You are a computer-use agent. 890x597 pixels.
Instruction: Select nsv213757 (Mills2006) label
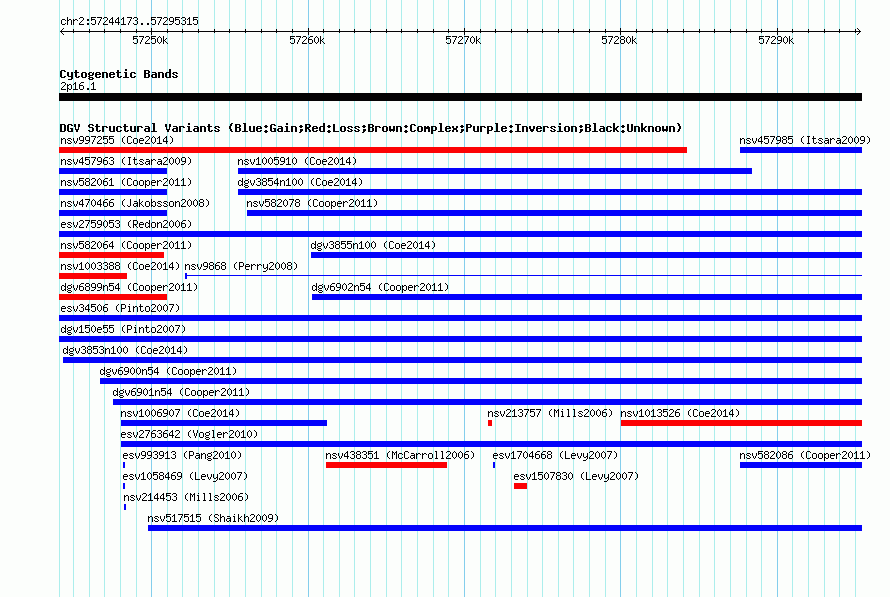coord(550,413)
